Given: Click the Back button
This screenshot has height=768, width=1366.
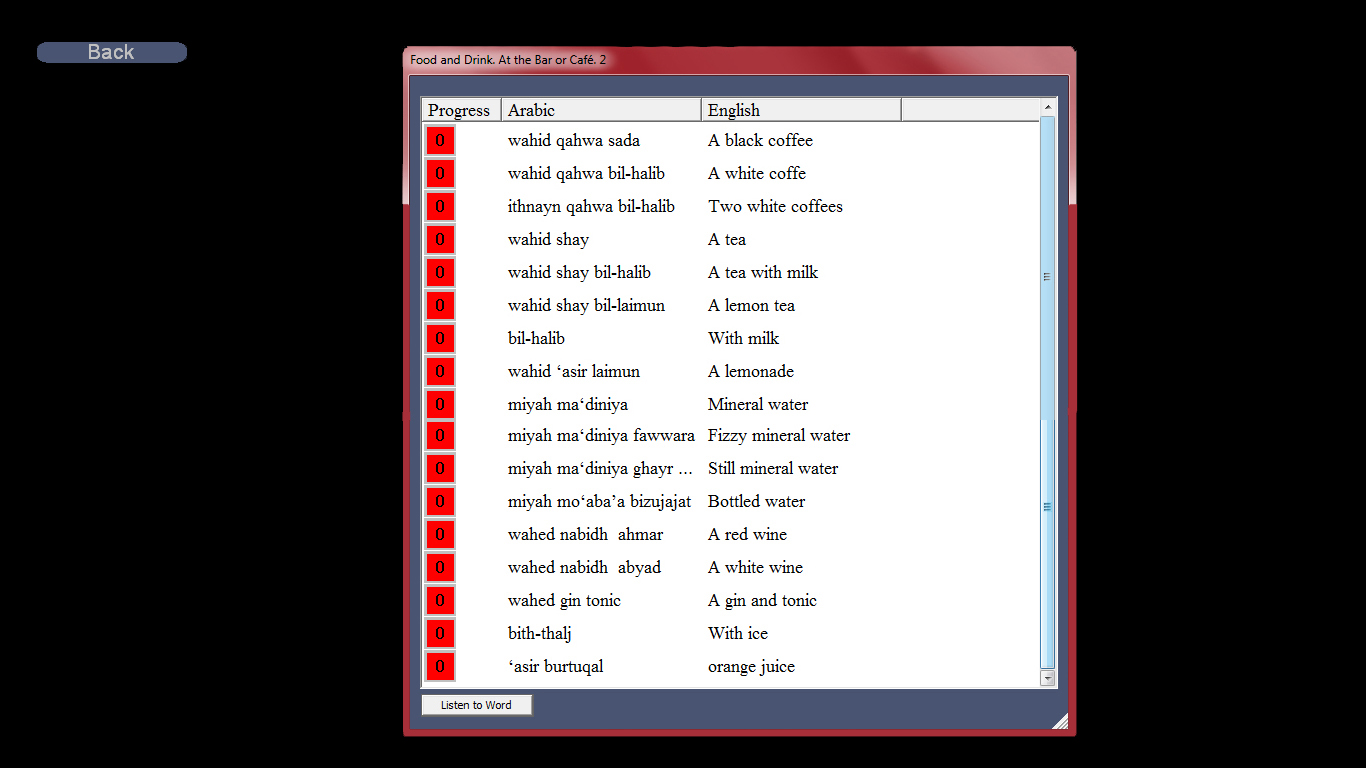Looking at the screenshot, I should (112, 52).
